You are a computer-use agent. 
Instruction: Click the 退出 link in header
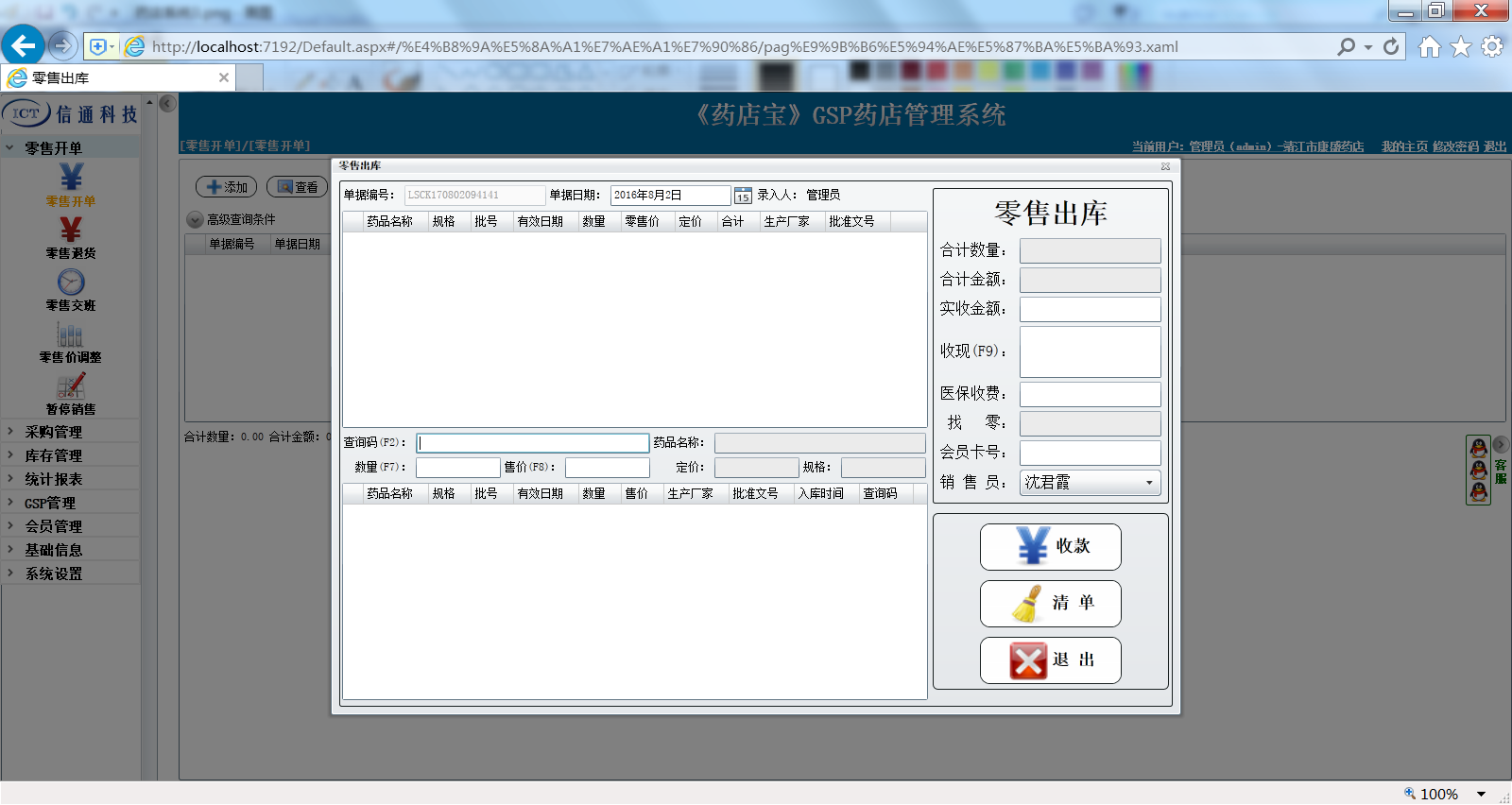click(1495, 146)
